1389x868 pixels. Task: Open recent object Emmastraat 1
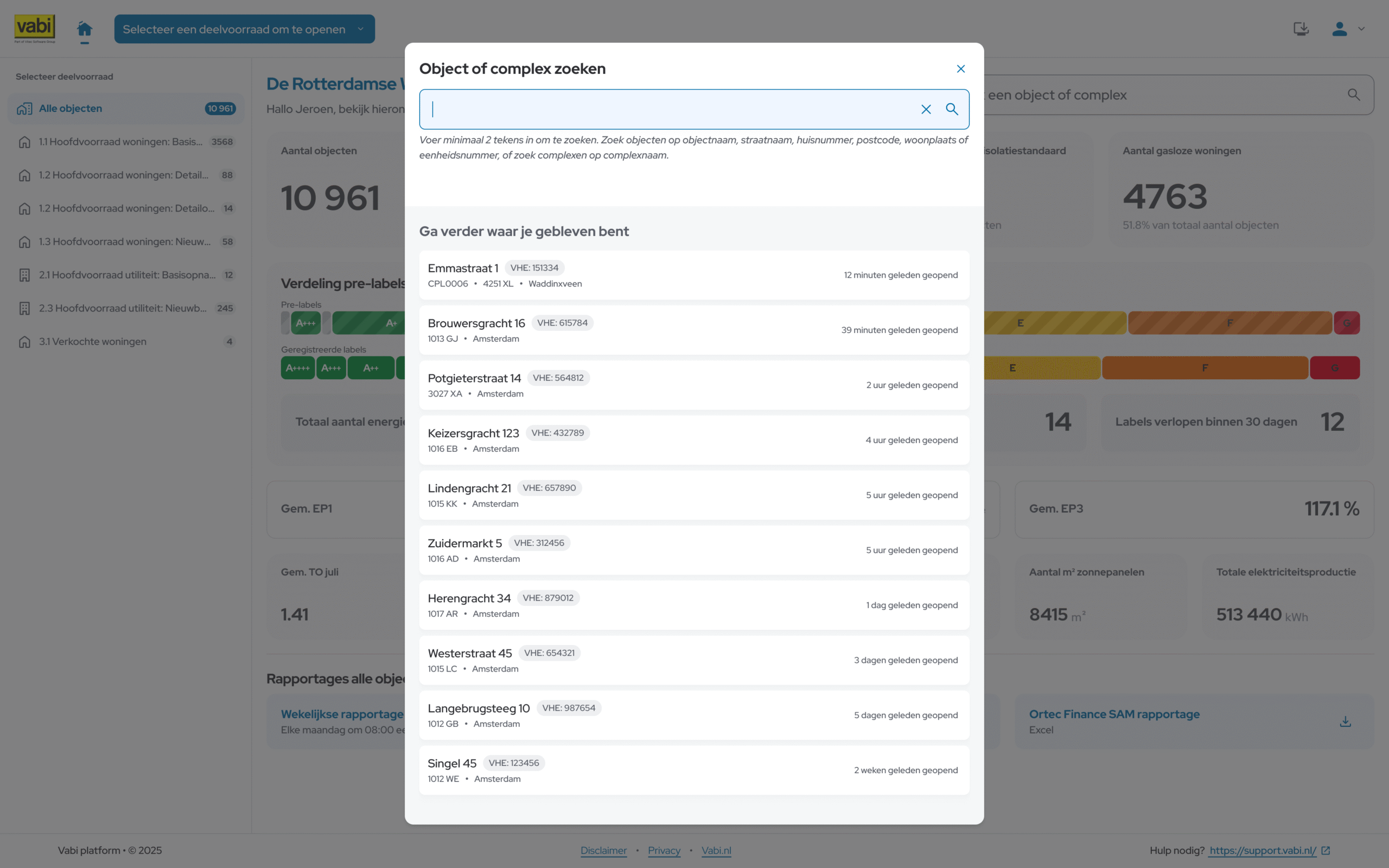[x=694, y=275]
